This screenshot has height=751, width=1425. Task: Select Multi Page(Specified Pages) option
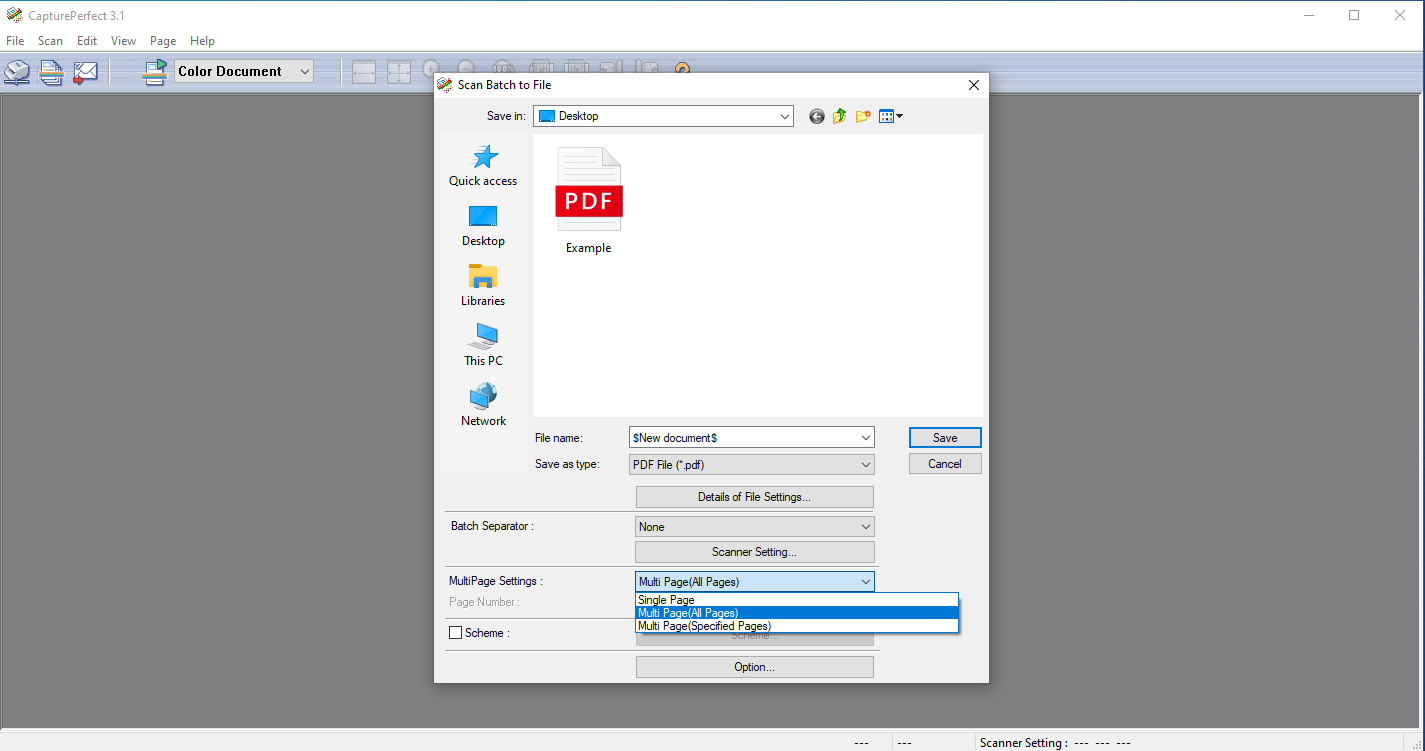(x=704, y=626)
